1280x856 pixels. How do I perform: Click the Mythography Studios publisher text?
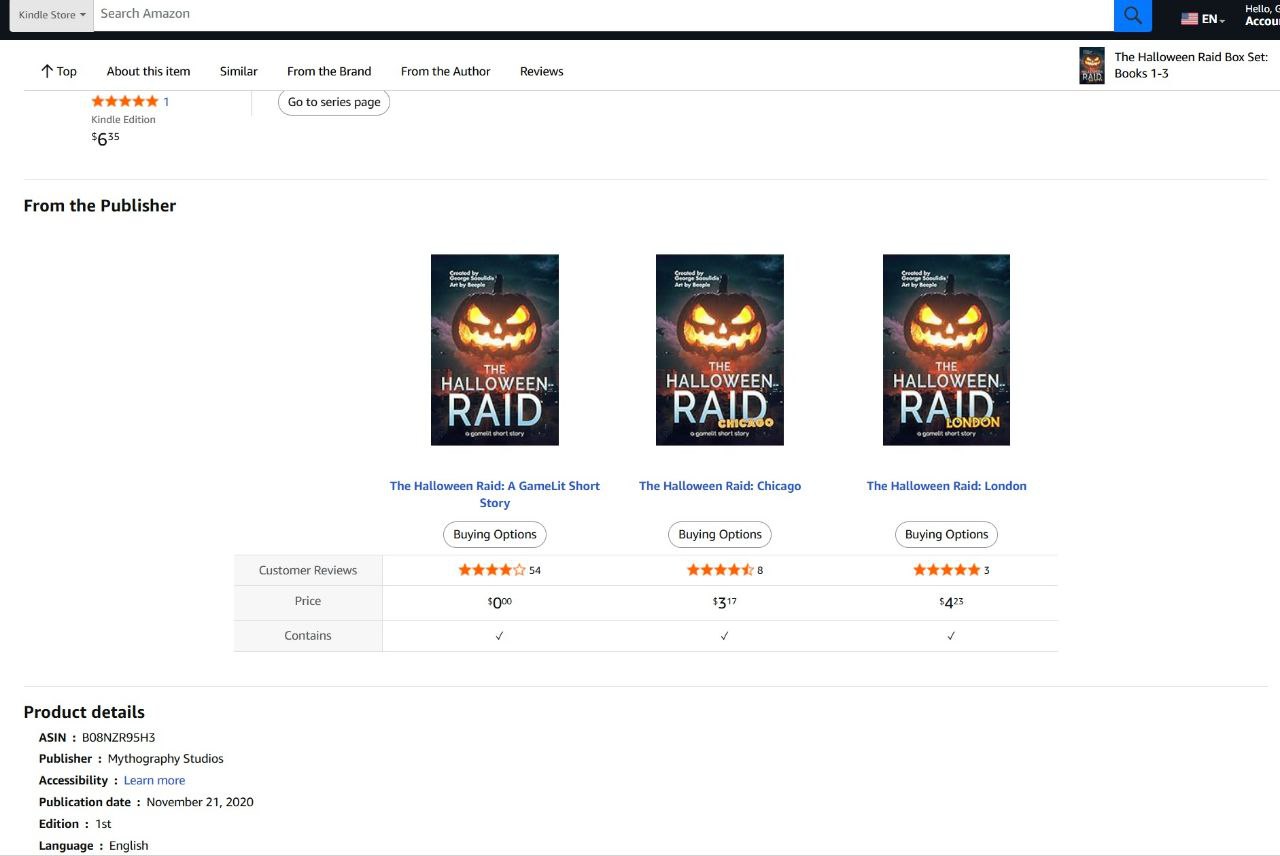[166, 759]
